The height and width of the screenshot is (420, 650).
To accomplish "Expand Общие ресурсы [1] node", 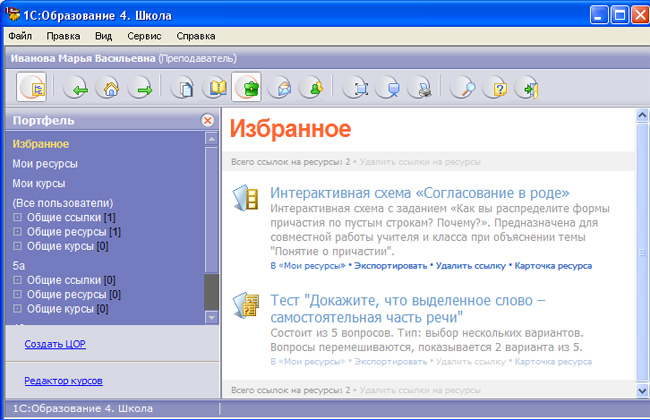I will pos(17,231).
